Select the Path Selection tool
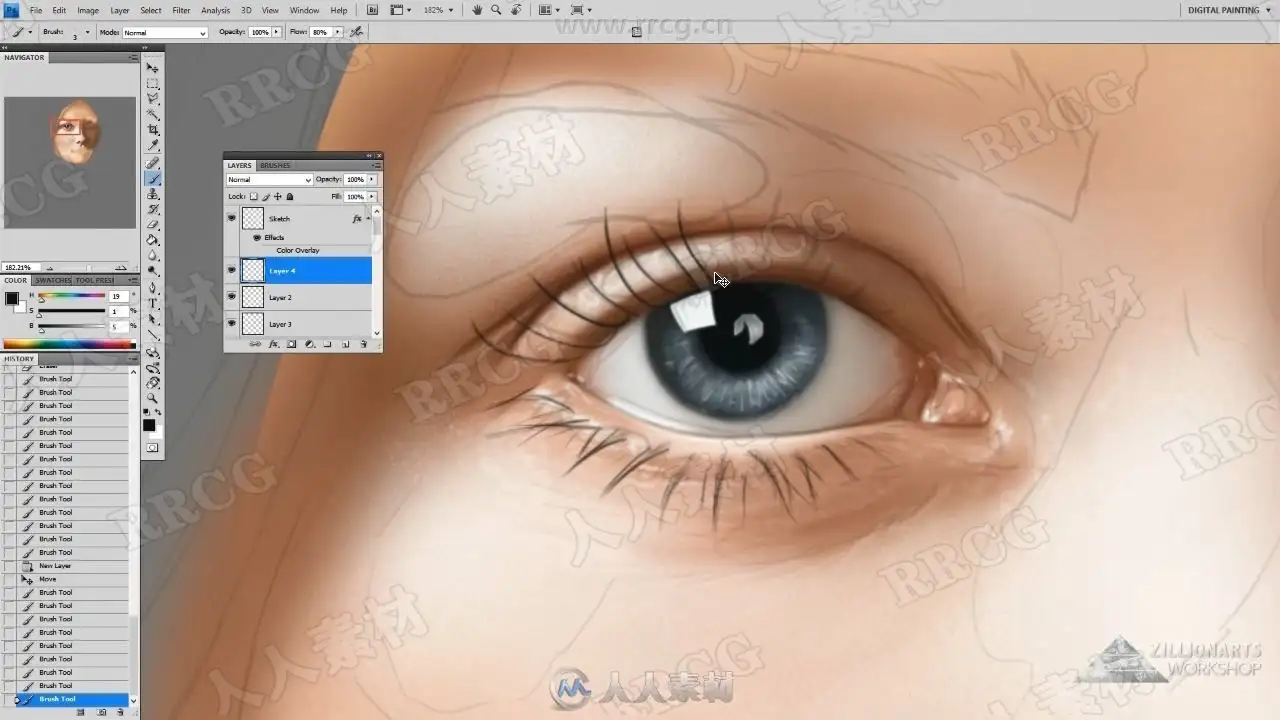This screenshot has height=720, width=1280. (153, 319)
